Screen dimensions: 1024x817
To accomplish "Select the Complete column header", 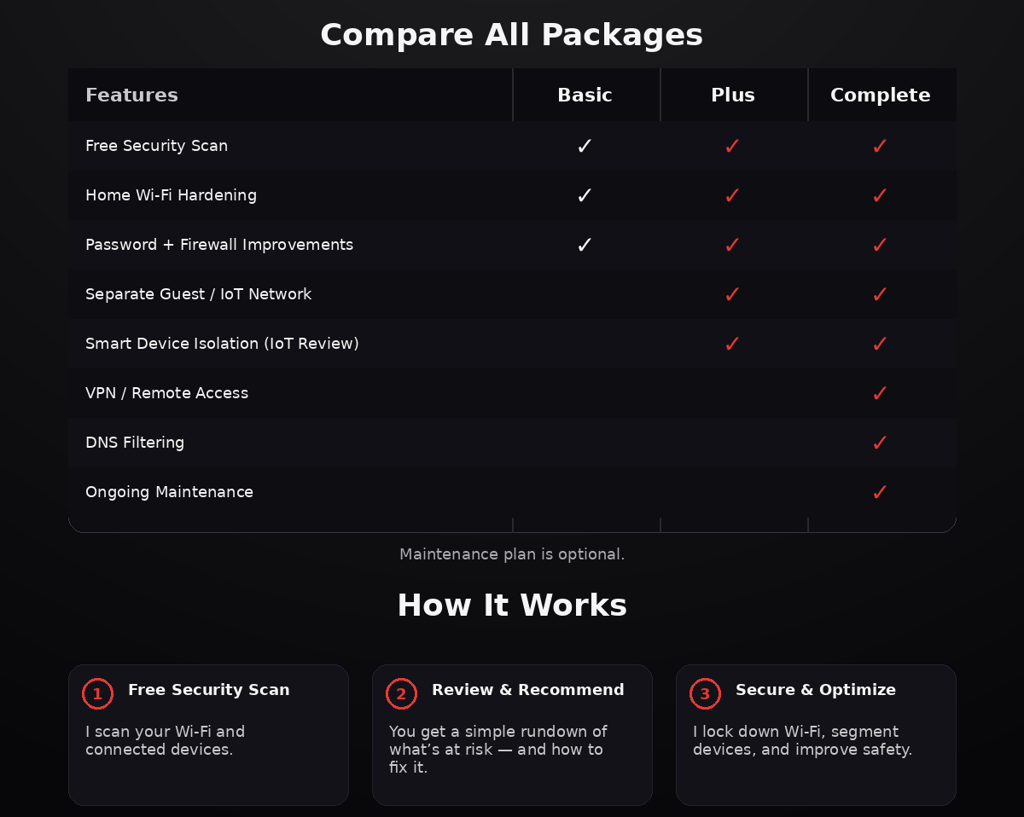I will click(880, 95).
